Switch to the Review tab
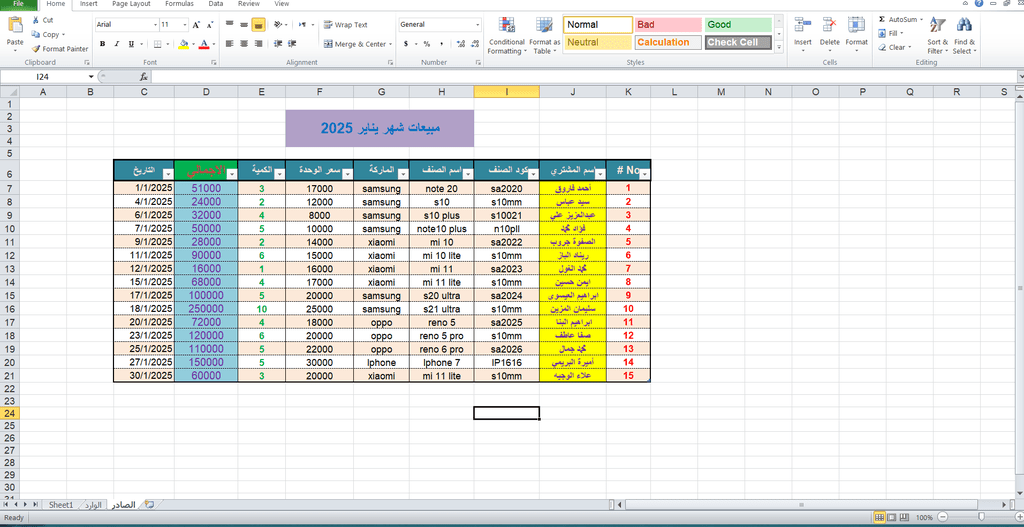Viewport: 1024px width, 527px height. pyautogui.click(x=249, y=4)
